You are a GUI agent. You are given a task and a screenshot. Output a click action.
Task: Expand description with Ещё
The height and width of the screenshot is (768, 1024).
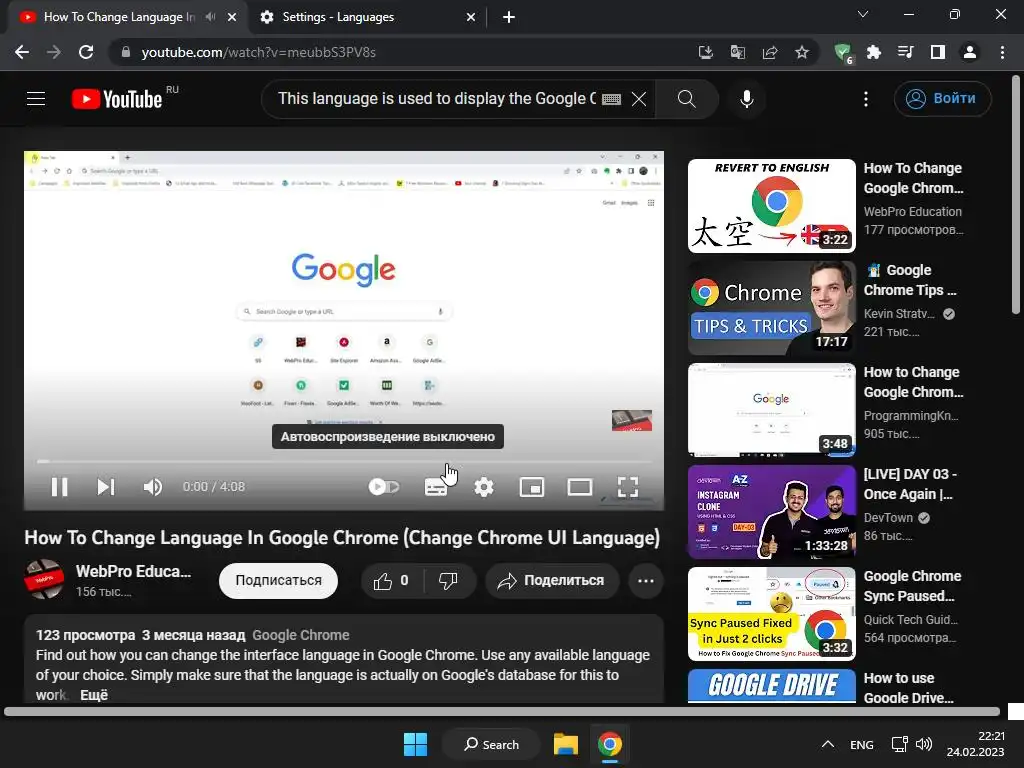94,695
